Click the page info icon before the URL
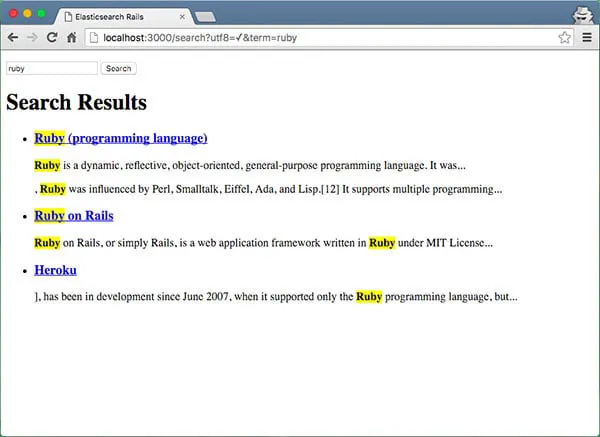This screenshot has height=437, width=600. (94, 37)
